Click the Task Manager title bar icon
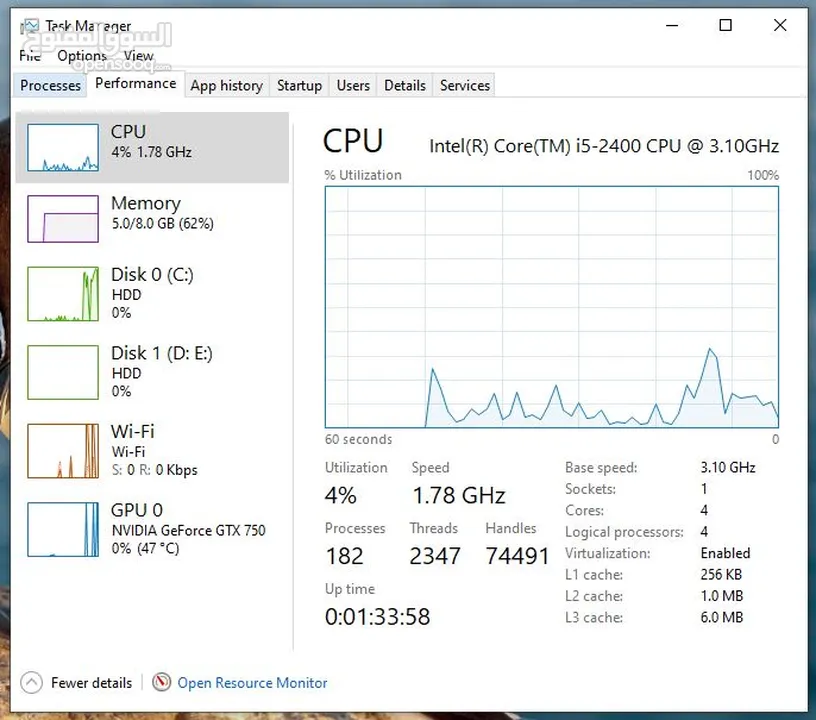816x720 pixels. pyautogui.click(x=31, y=25)
